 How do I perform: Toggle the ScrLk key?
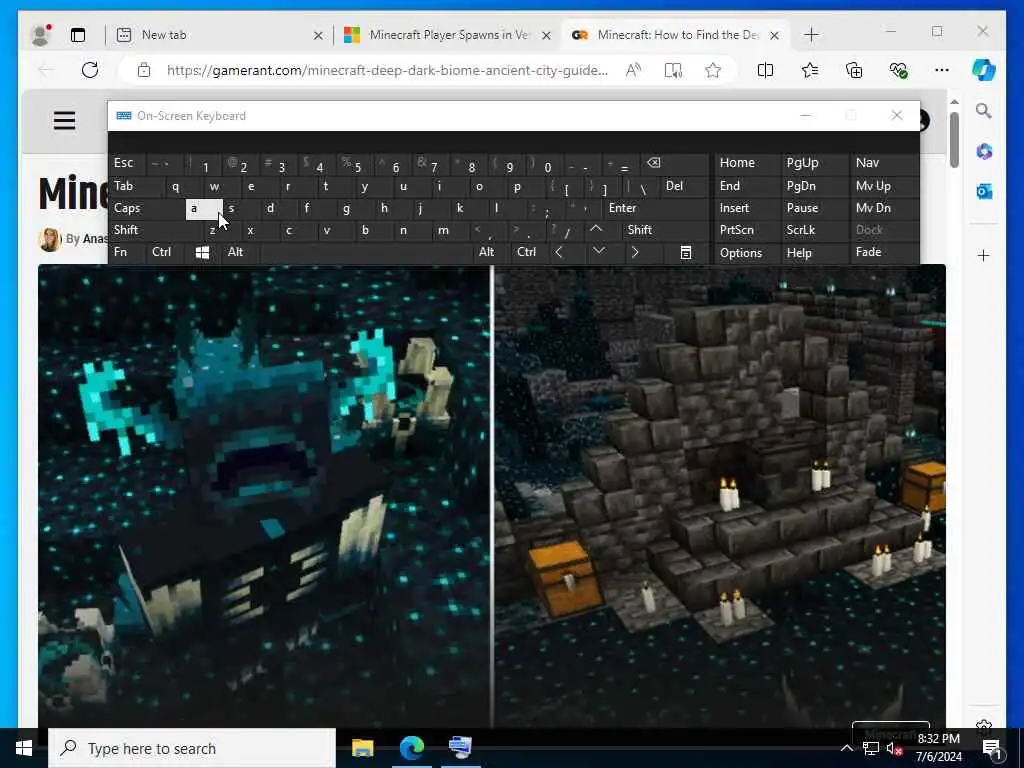[814, 230]
